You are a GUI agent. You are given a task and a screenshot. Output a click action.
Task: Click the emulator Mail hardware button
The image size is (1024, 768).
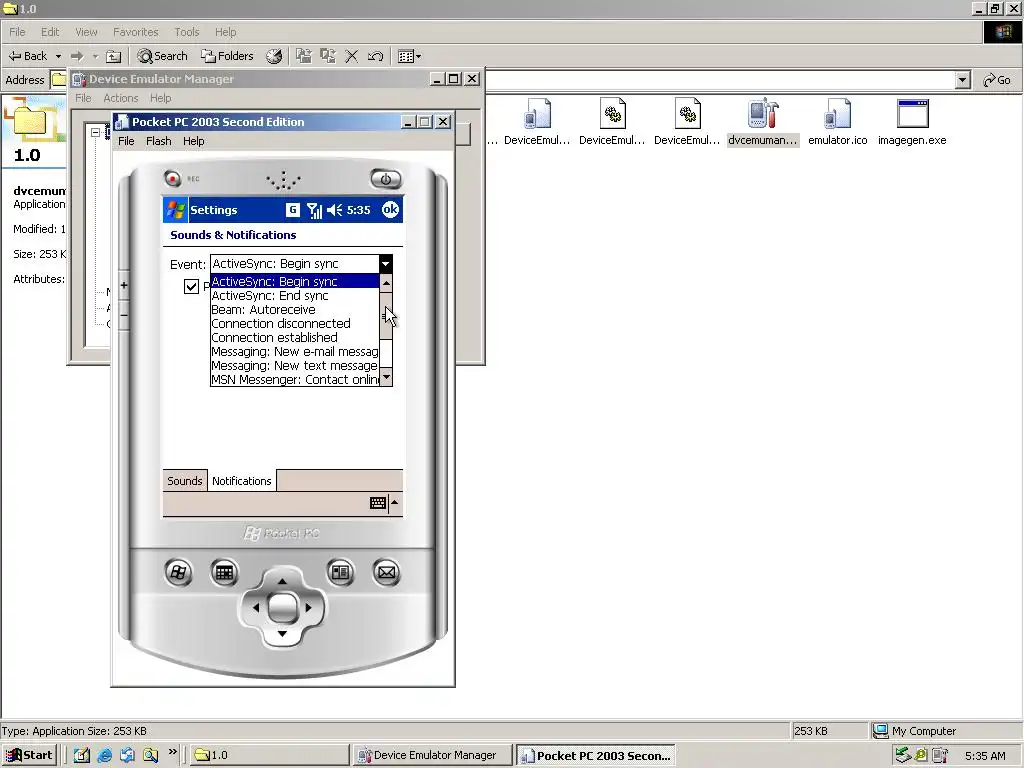click(x=387, y=573)
